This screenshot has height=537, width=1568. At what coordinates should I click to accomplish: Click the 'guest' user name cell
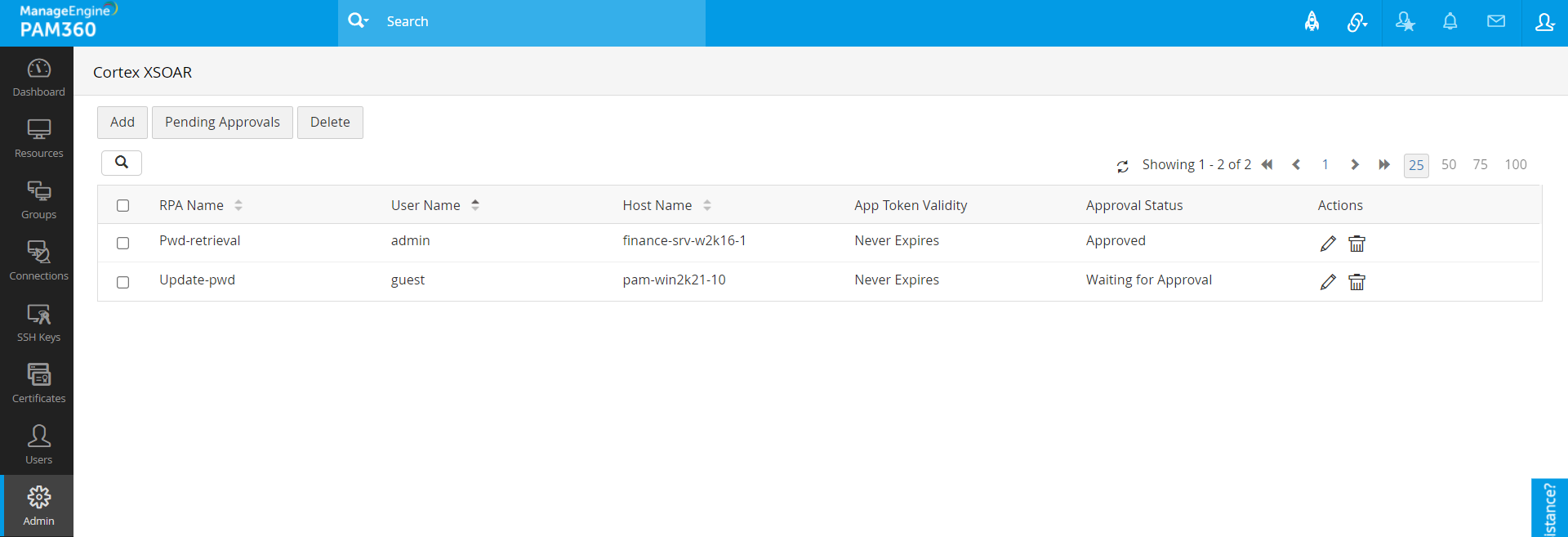(x=408, y=280)
